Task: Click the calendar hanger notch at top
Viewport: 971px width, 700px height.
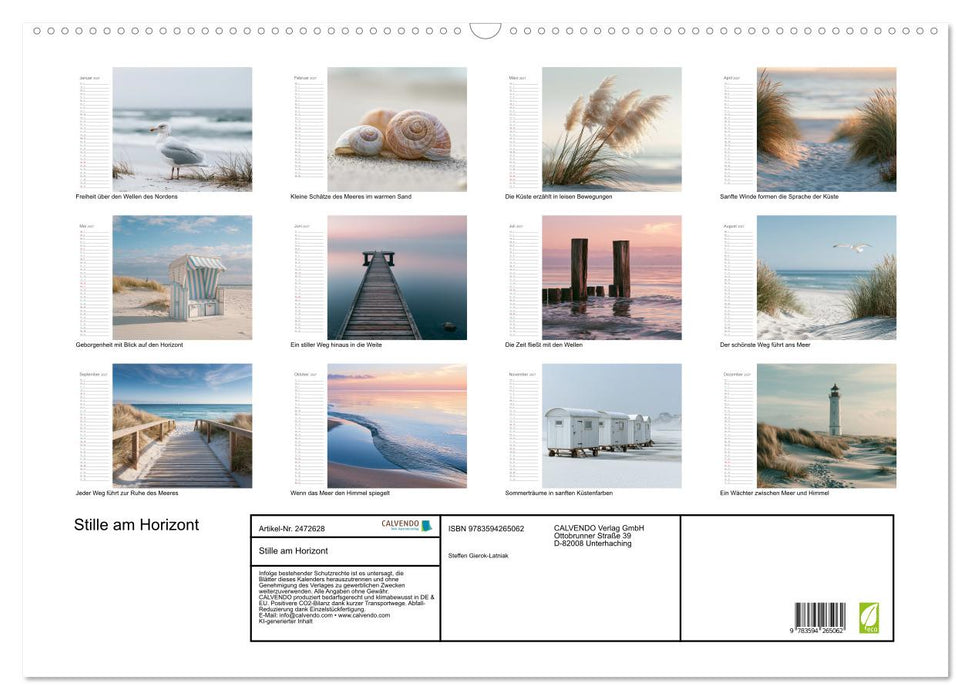Action: point(486,30)
